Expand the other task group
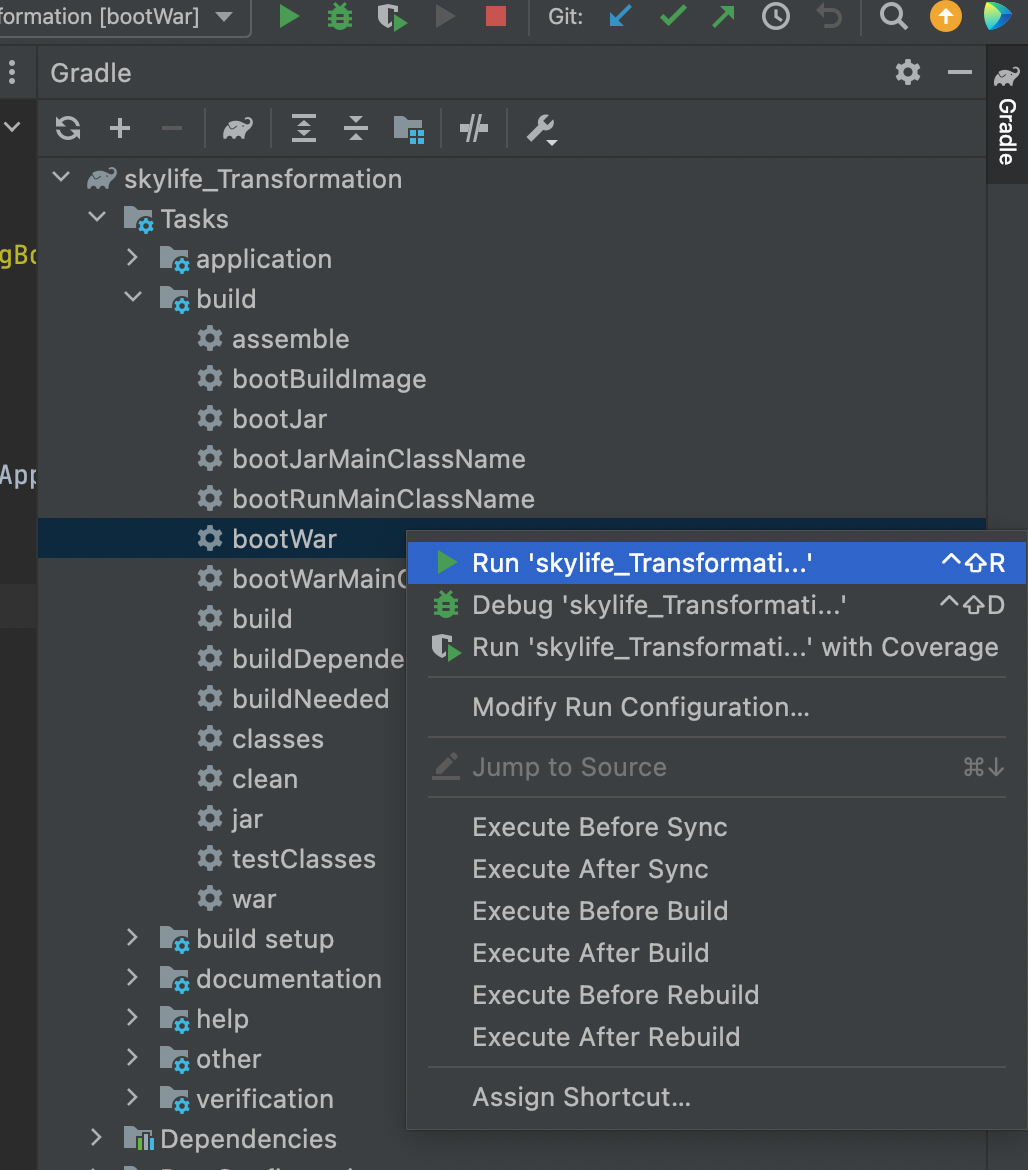The width and height of the screenshot is (1028, 1170). coord(132,1057)
